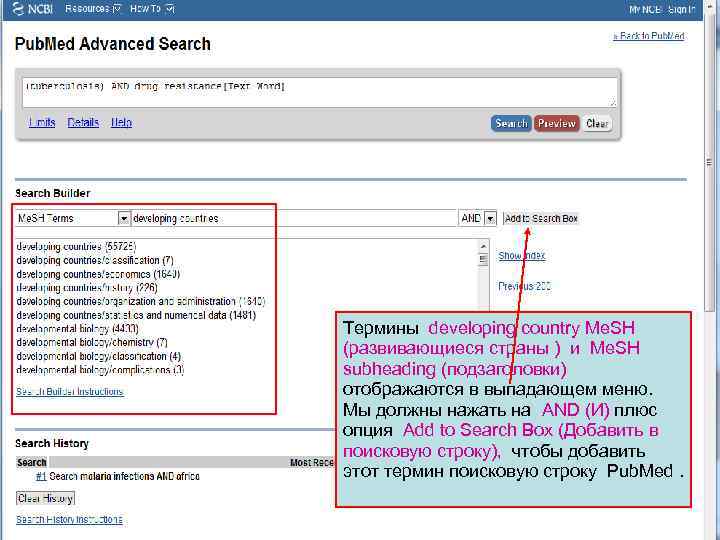Viewport: 720px width, 540px height.
Task: Click the Search column header in history
Action: click(32, 462)
